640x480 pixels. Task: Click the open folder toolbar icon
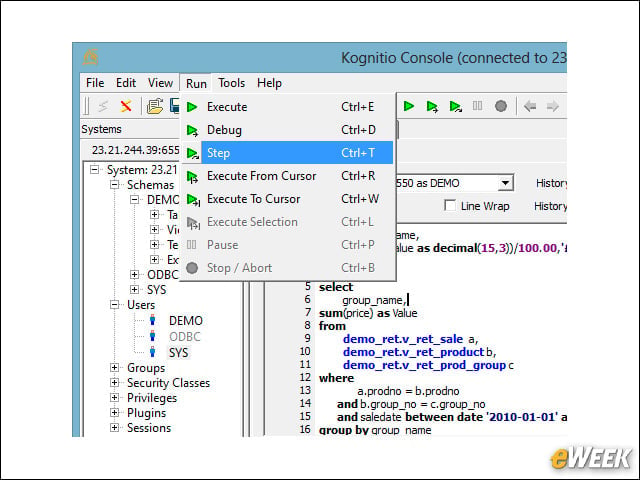[155, 106]
